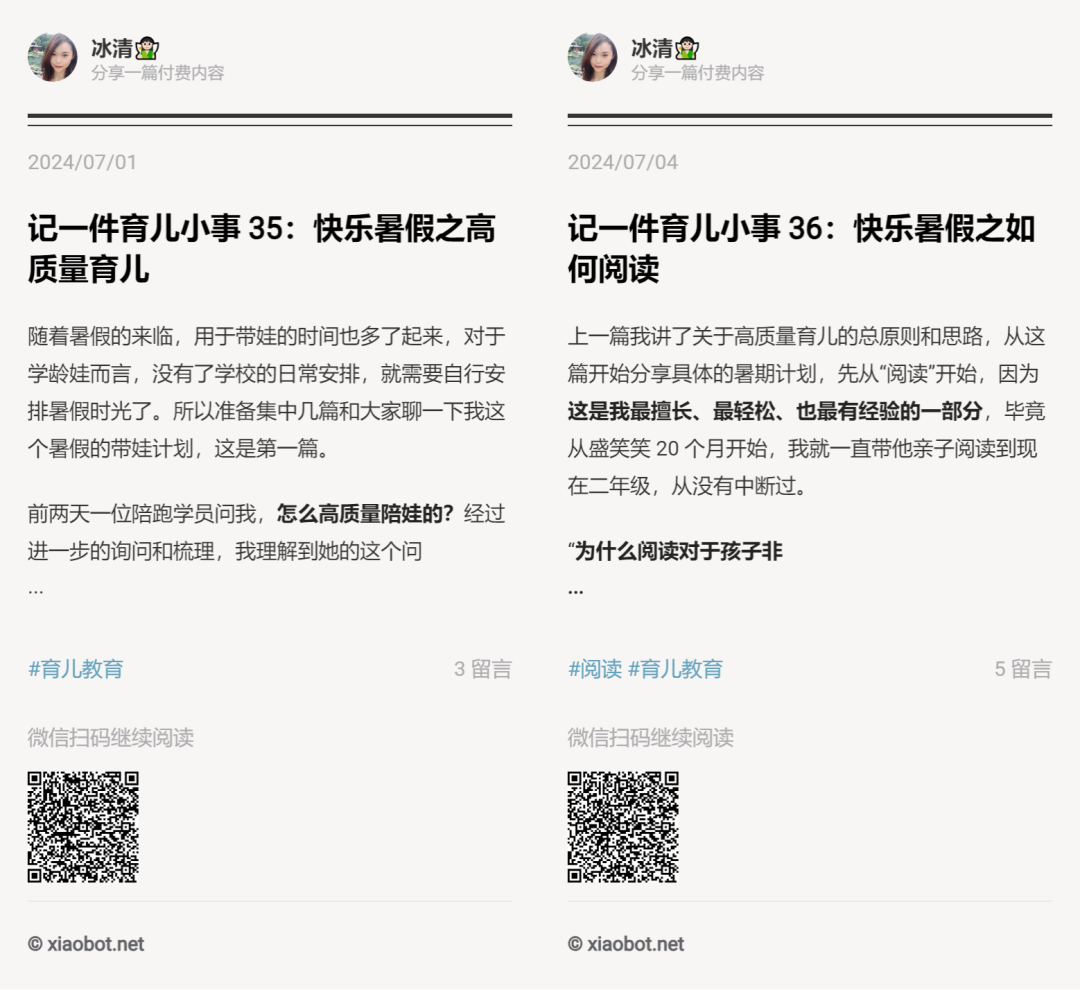Open article title 记一件育儿小事 35

click(262, 248)
